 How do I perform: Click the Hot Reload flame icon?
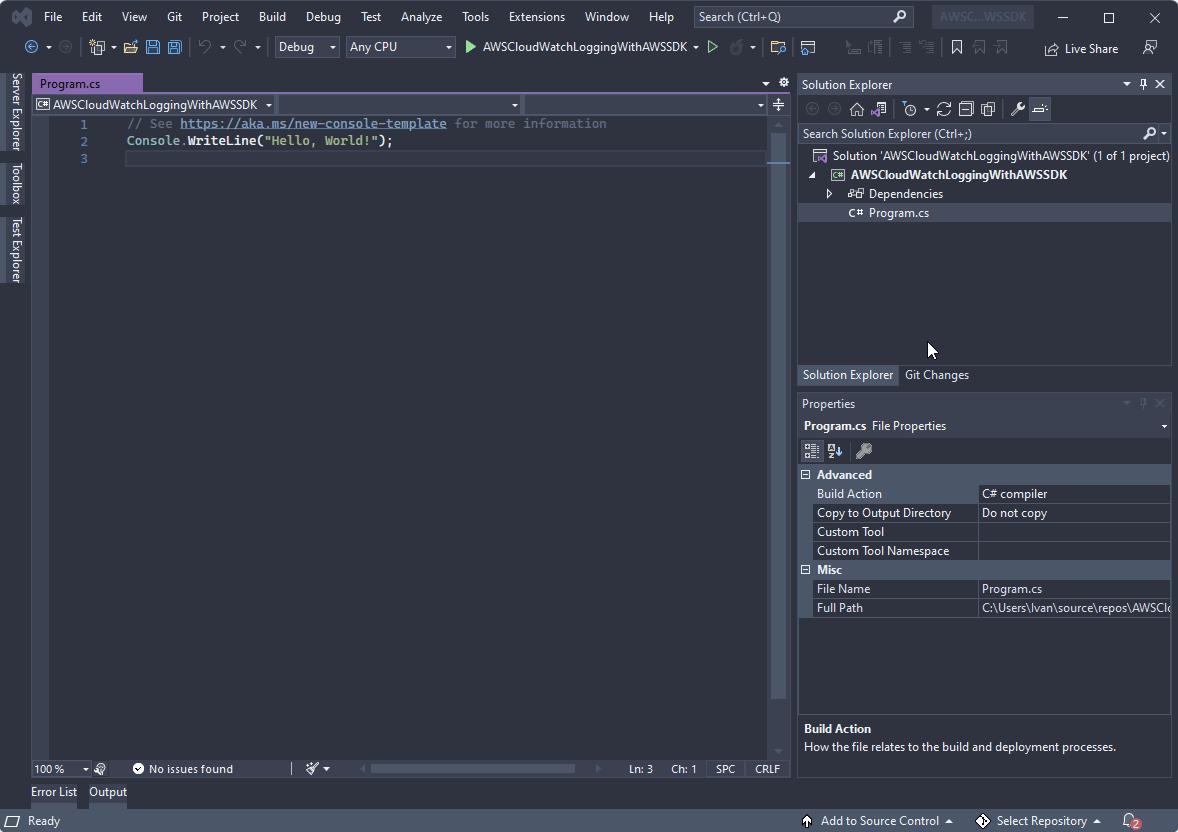tap(737, 47)
